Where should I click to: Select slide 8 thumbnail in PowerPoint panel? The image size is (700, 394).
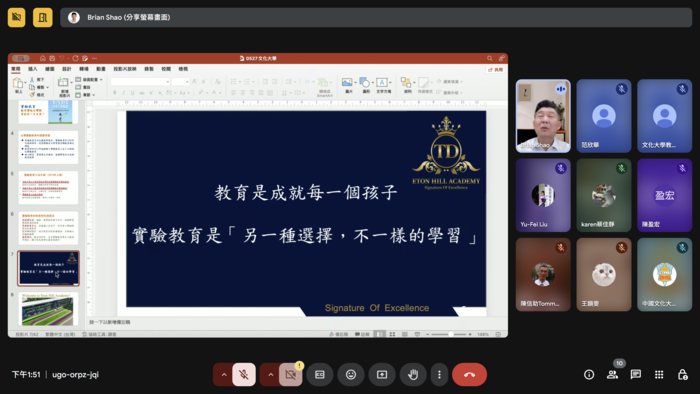click(48, 309)
